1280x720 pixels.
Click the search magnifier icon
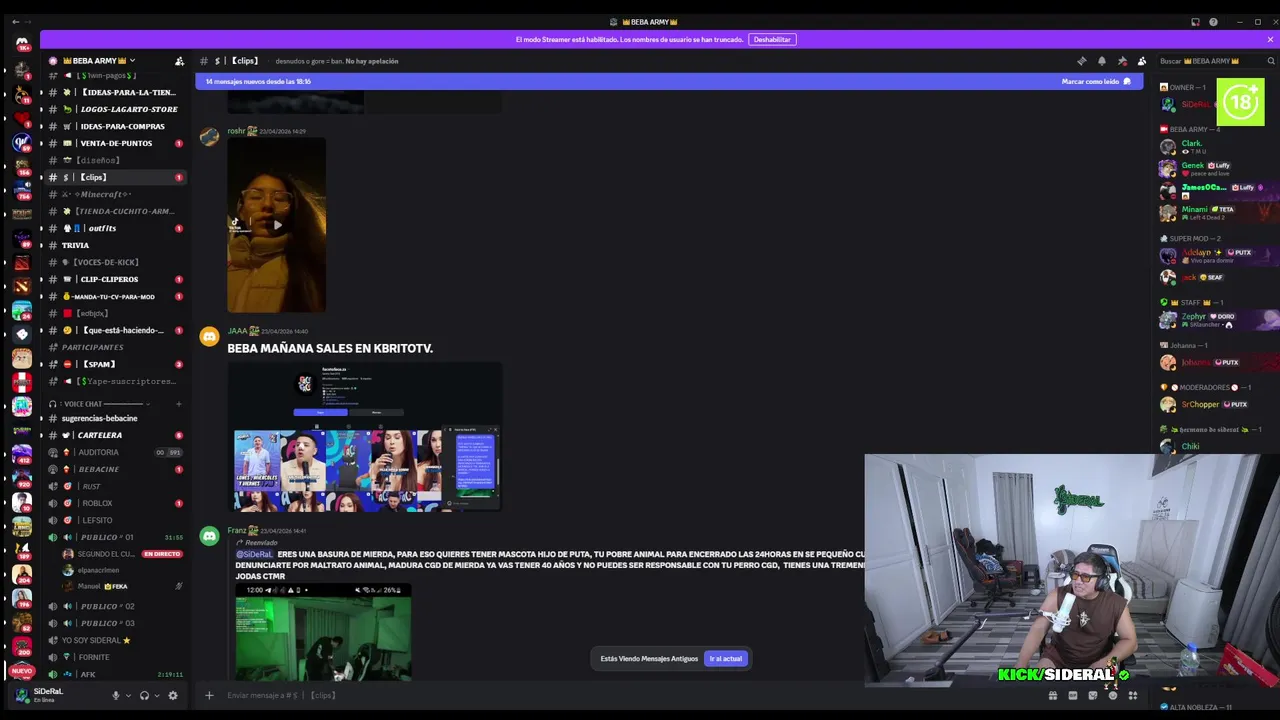[1271, 61]
